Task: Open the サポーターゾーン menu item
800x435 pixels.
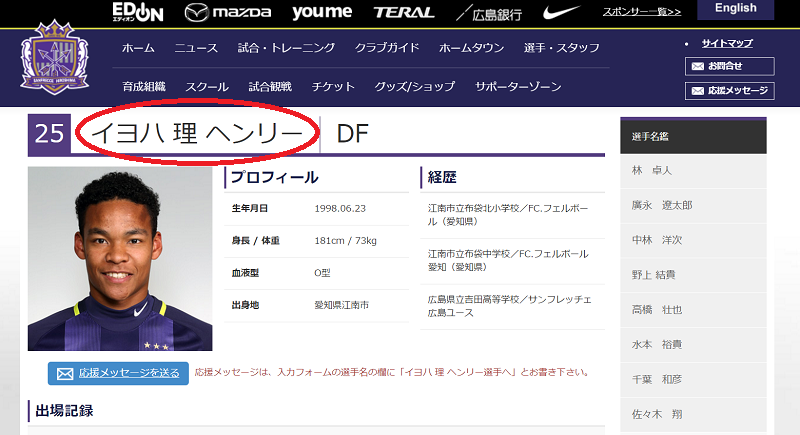Action: point(518,87)
